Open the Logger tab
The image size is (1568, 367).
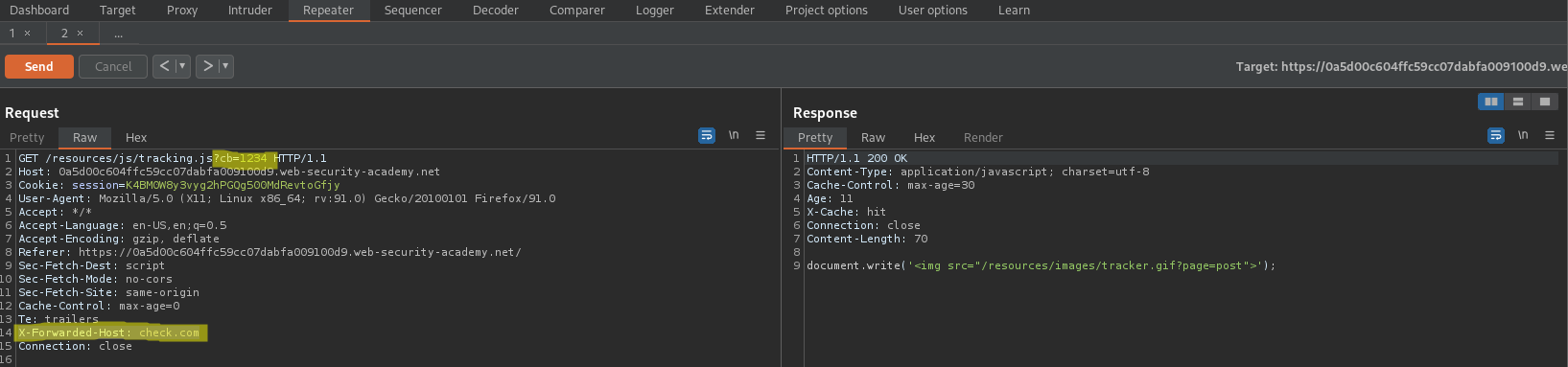pos(655,11)
